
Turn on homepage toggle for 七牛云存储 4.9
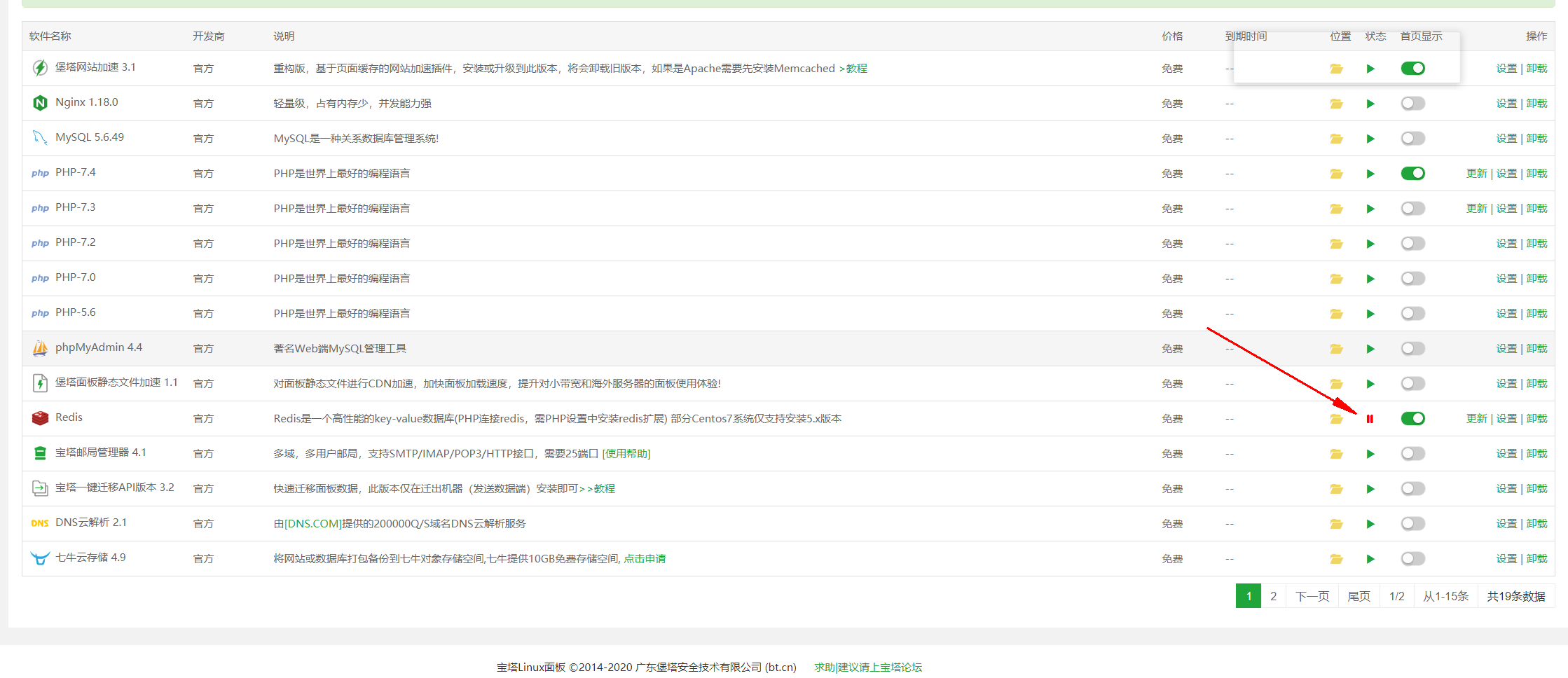1412,558
